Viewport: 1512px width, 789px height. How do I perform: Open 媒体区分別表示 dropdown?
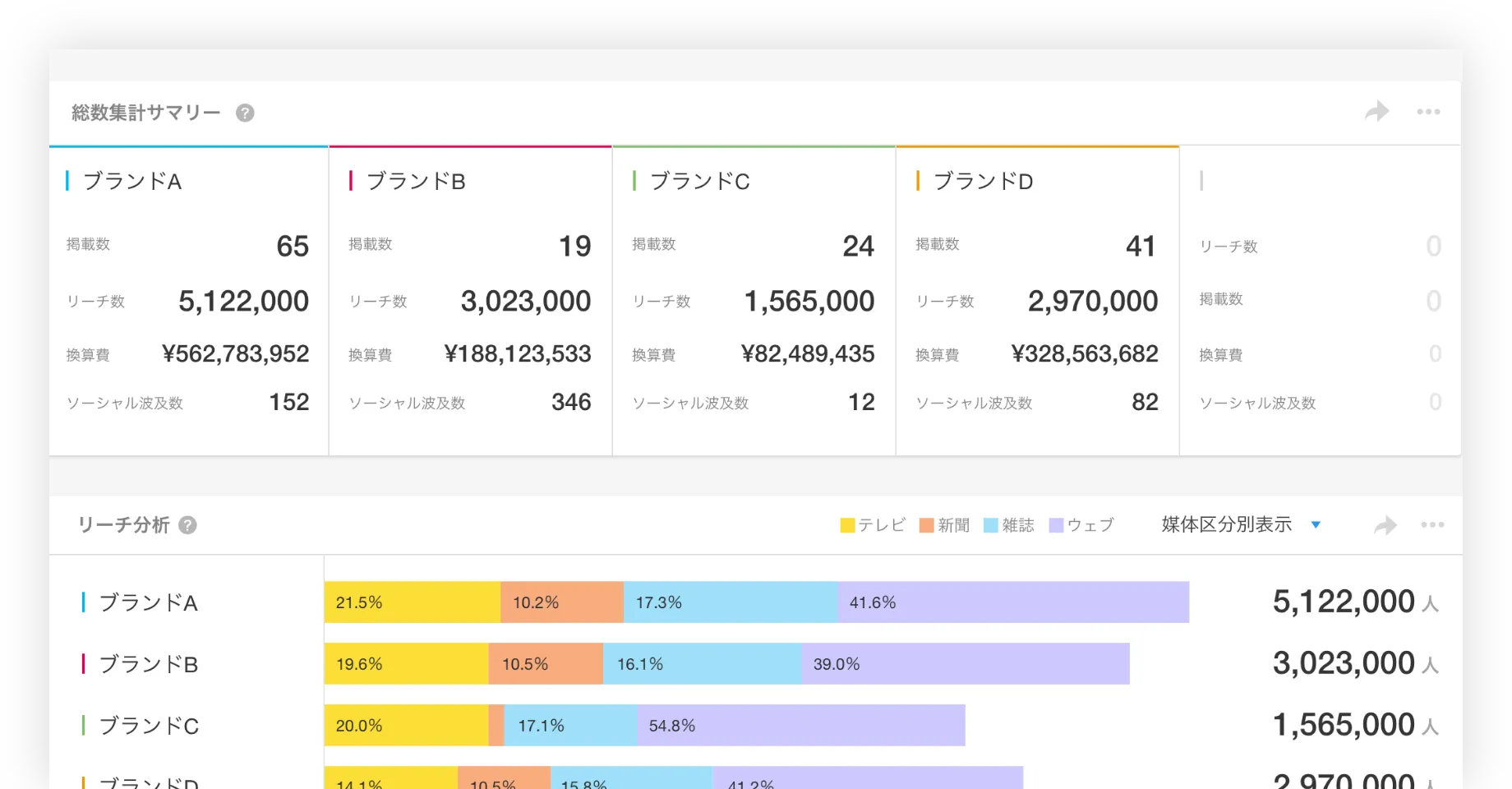point(1226,524)
